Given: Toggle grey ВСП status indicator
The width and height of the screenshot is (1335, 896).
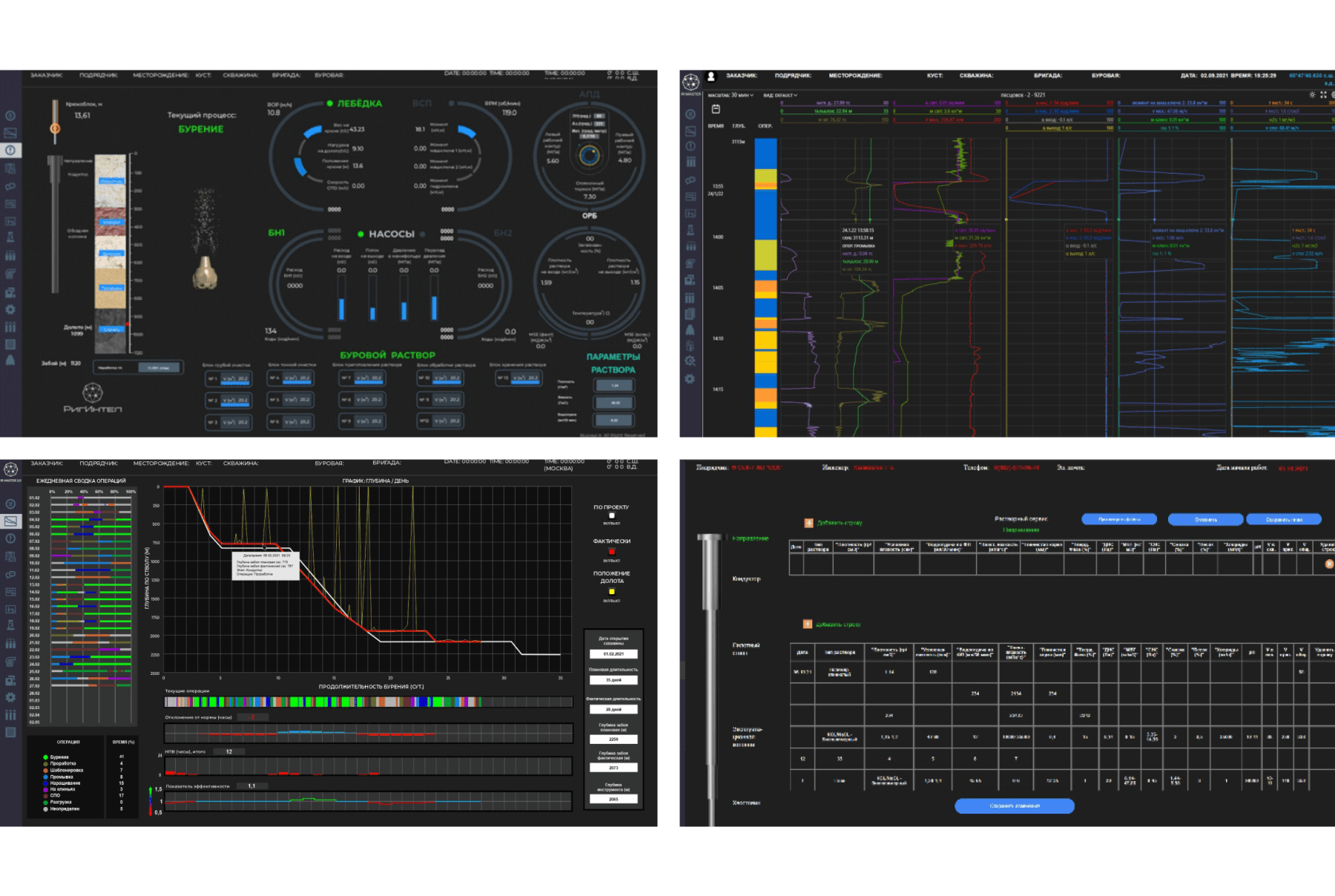Looking at the screenshot, I should click(451, 103).
